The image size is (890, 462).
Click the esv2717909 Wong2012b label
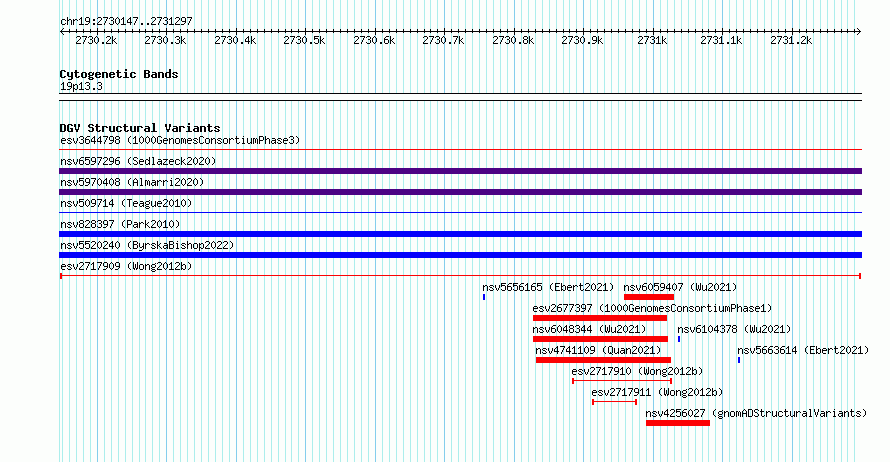coord(126,266)
